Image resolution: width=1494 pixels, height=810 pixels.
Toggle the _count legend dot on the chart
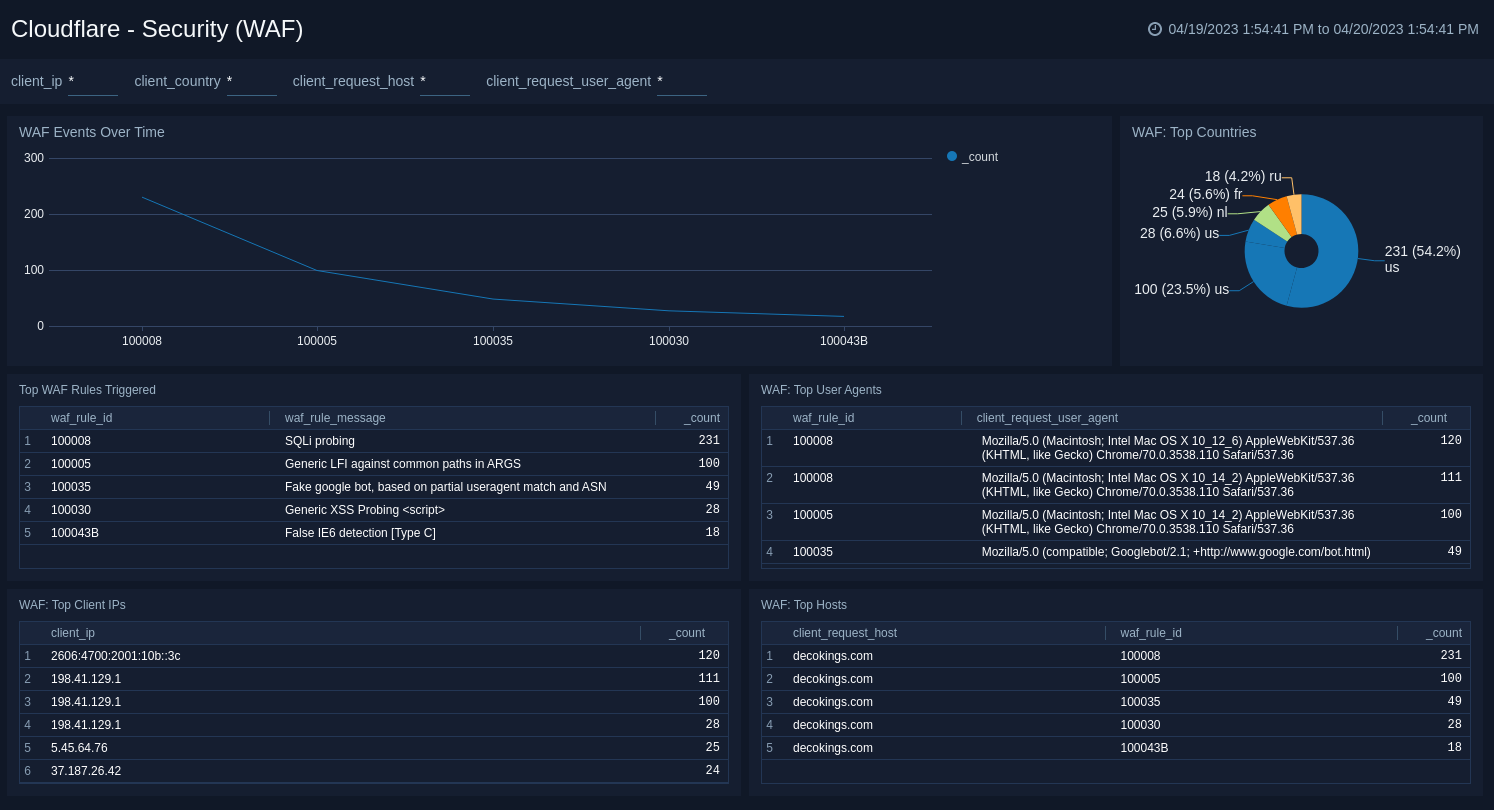tap(950, 156)
